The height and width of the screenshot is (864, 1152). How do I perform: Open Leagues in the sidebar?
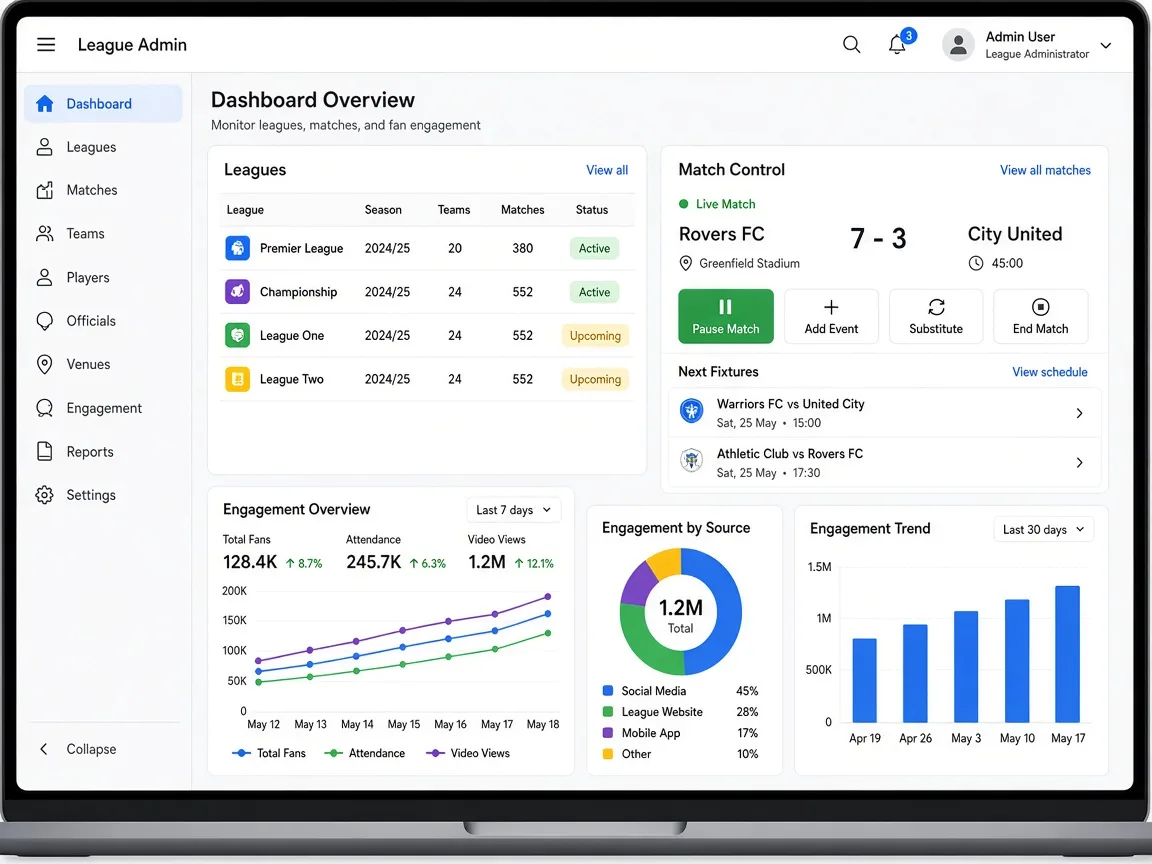click(x=104, y=147)
